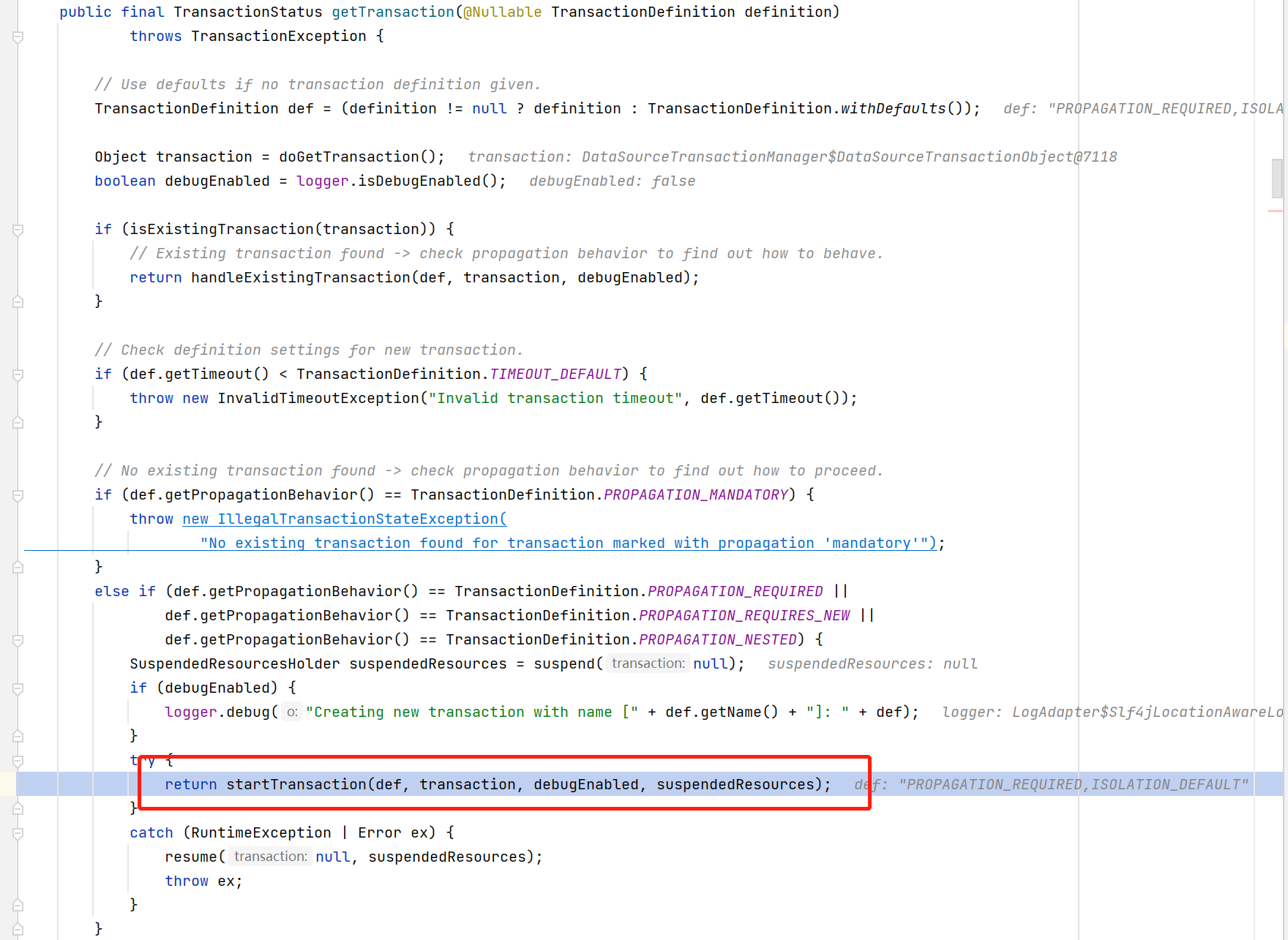Screen dimensions: 1288x940
Task: Click 'isDebugEnabled' method call
Action: 419,181
